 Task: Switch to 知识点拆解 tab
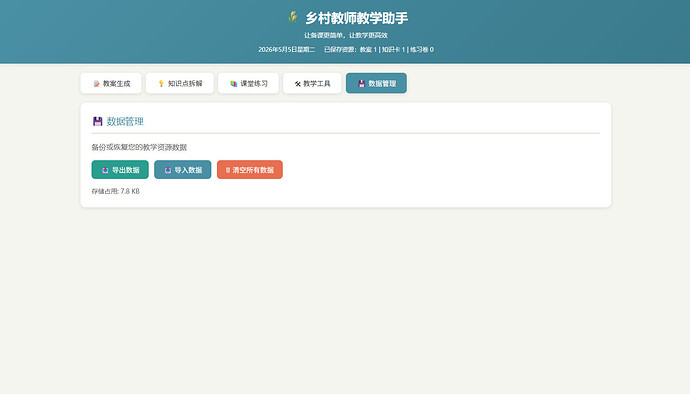click(180, 83)
